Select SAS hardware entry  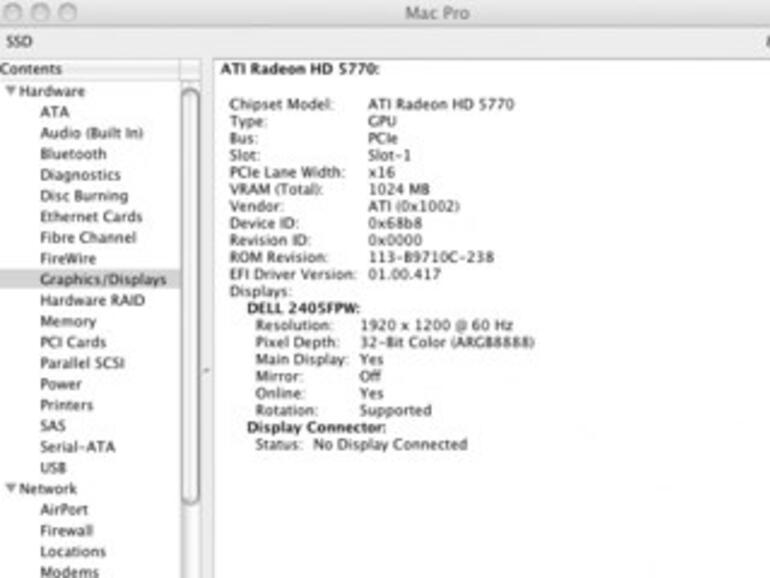point(53,425)
